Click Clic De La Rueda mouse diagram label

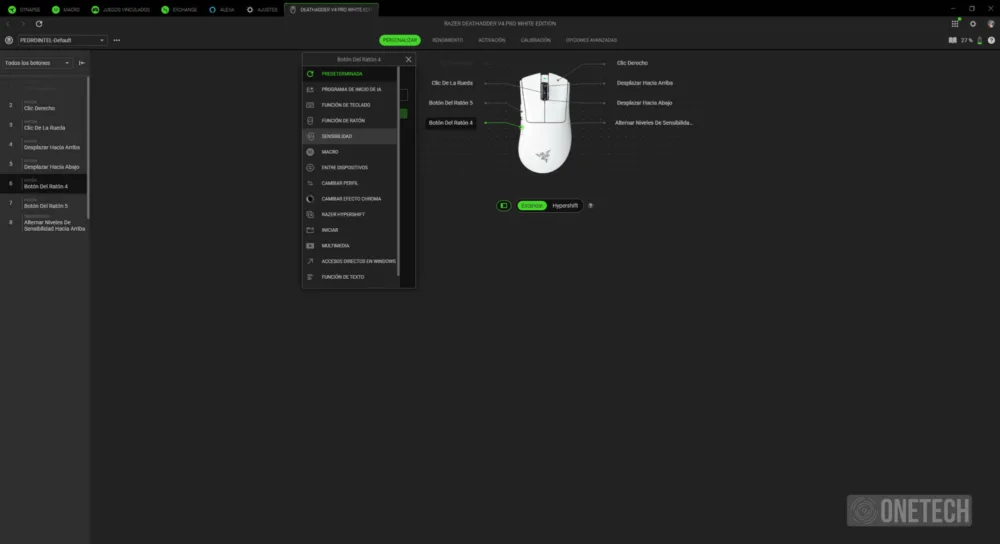click(x=452, y=83)
